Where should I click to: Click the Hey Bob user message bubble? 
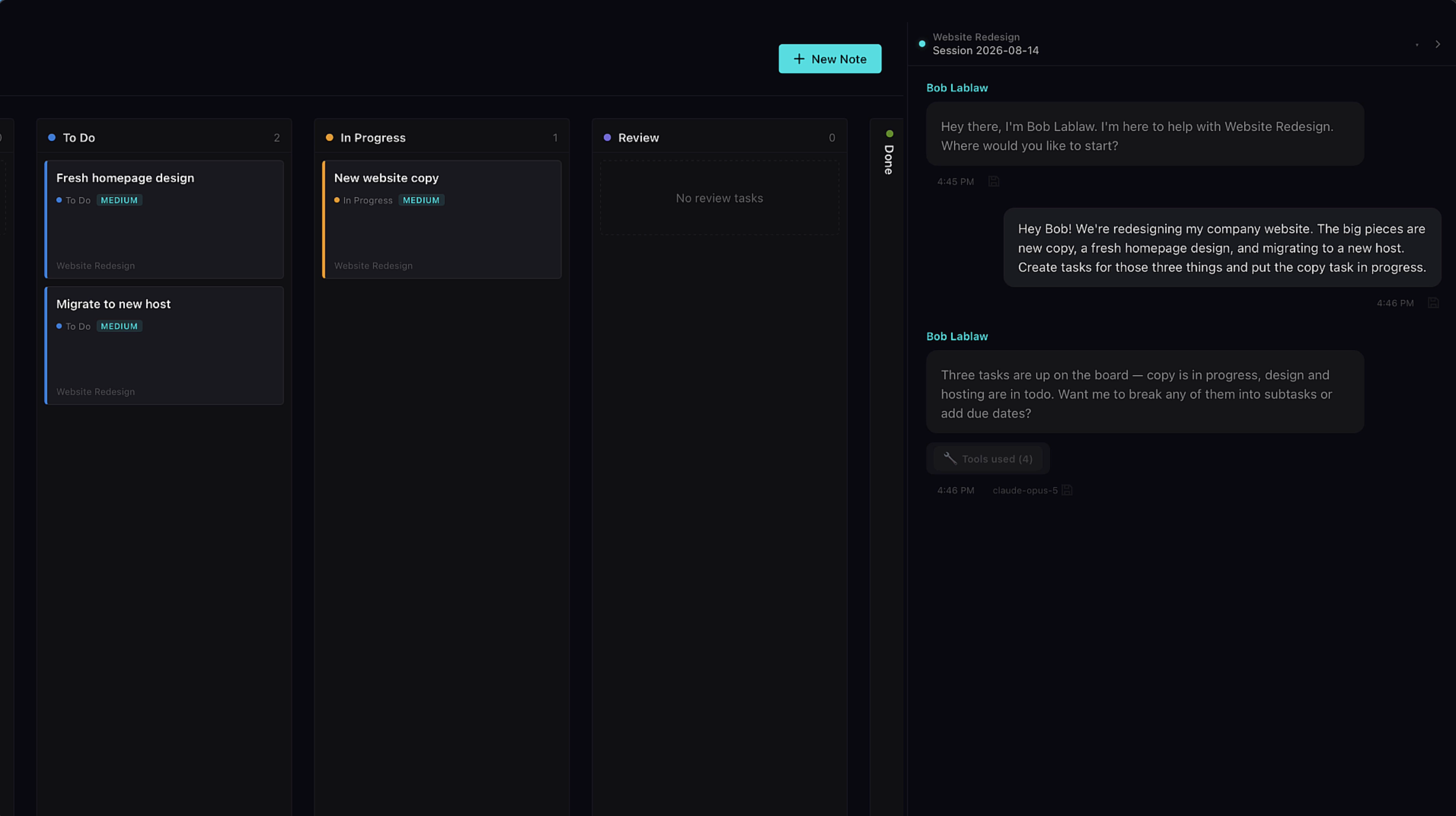click(1223, 247)
